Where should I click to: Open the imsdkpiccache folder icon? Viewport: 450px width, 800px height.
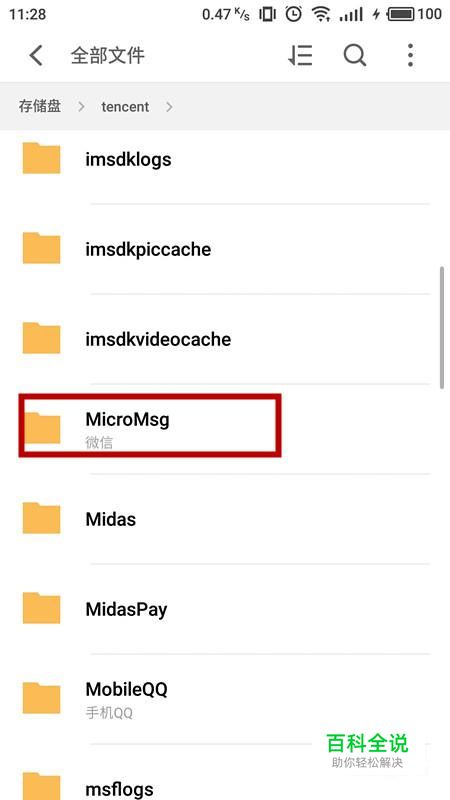pos(41,248)
